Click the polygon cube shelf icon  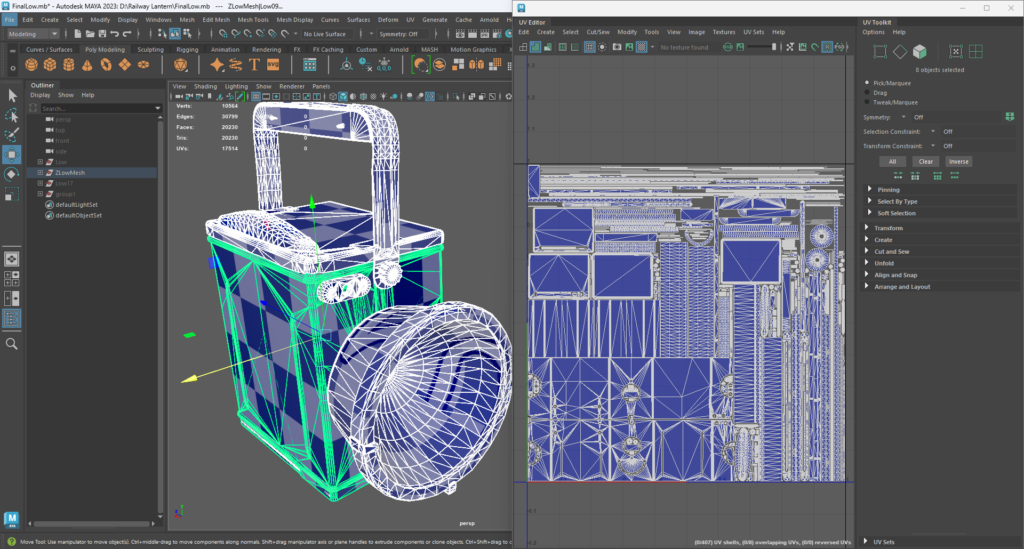tap(51, 64)
